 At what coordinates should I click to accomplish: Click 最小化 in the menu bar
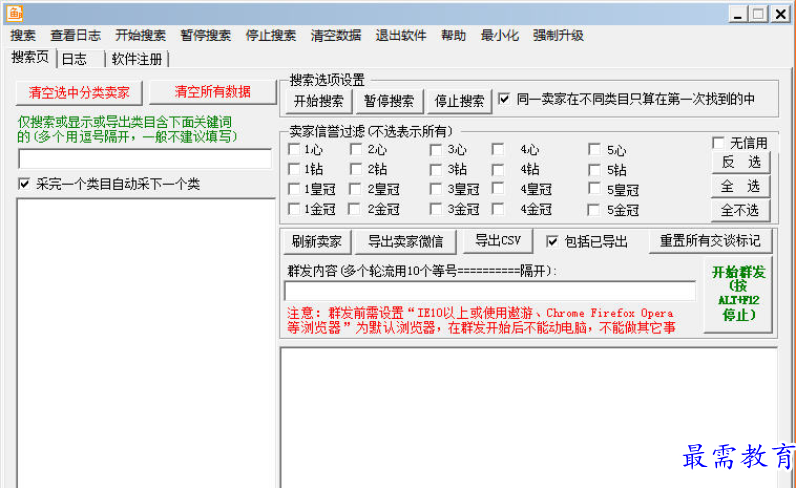(x=499, y=35)
